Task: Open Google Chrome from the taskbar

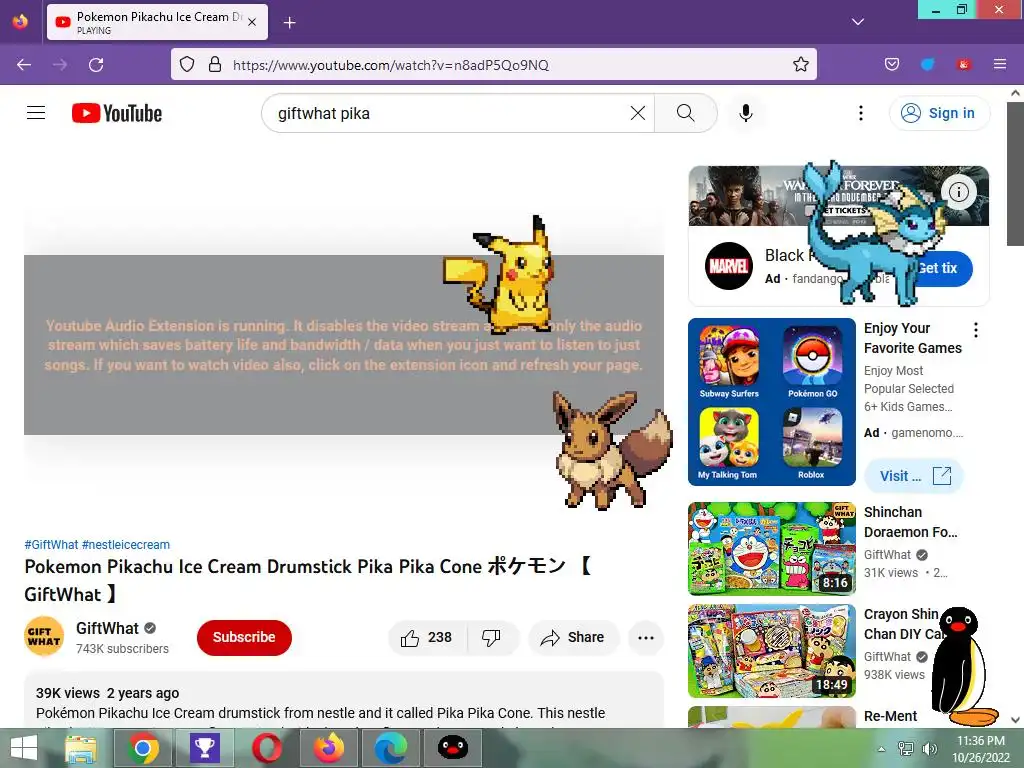Action: tap(143, 748)
